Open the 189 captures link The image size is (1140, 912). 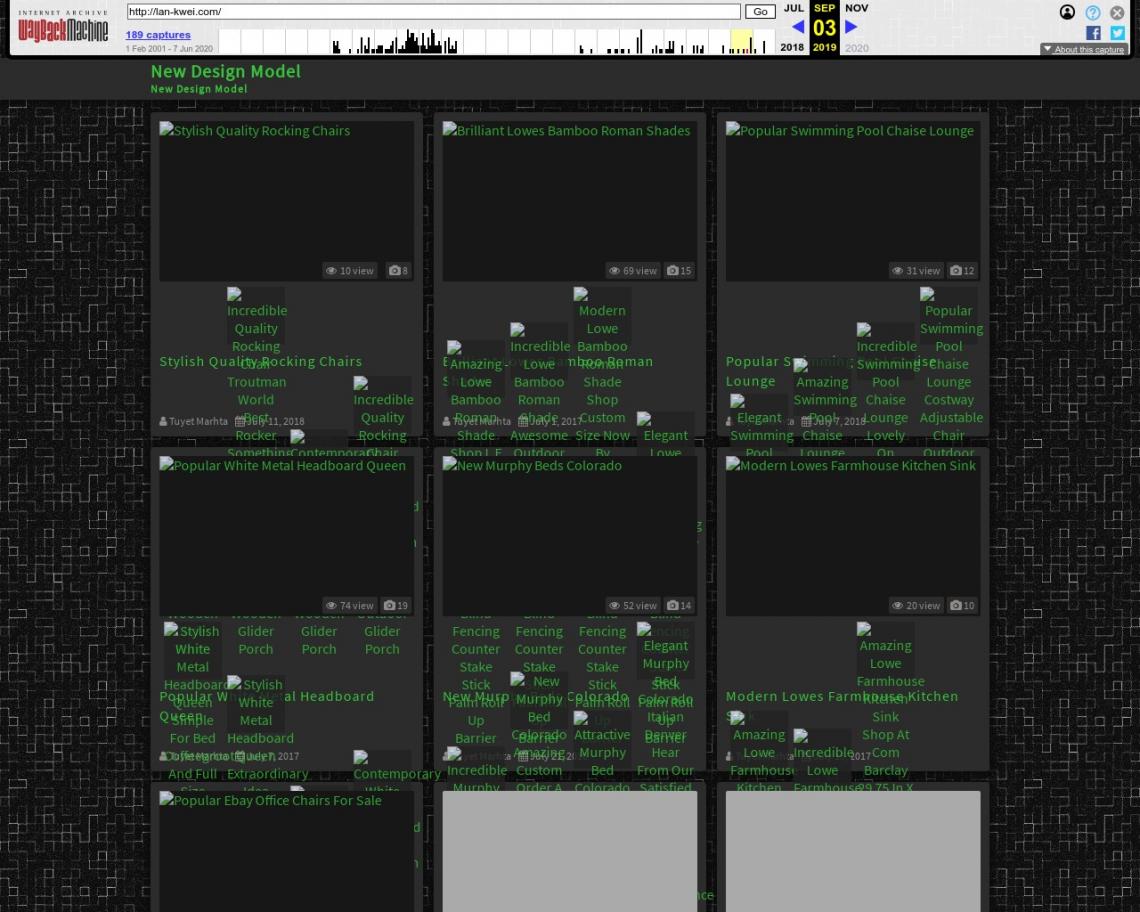tap(158, 34)
